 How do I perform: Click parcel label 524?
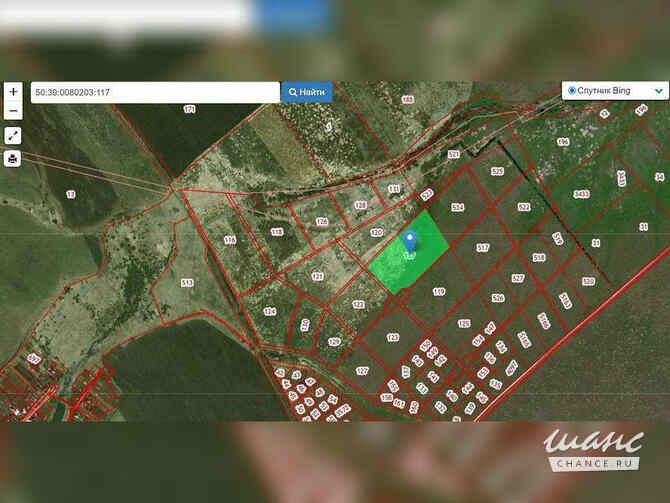point(458,207)
